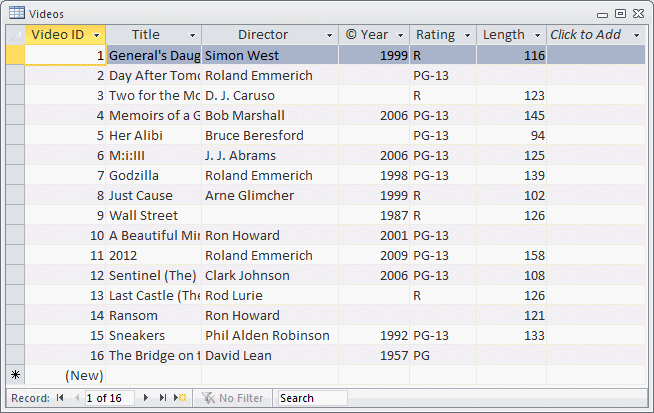Go to next record arrow

(x=146, y=398)
